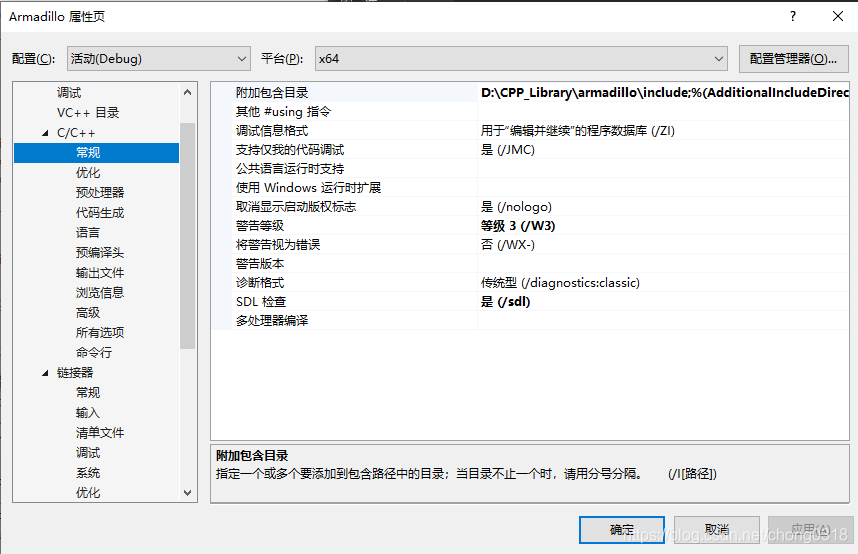Open 代码生成 settings page
Screen dimensions: 858x554
(100, 212)
